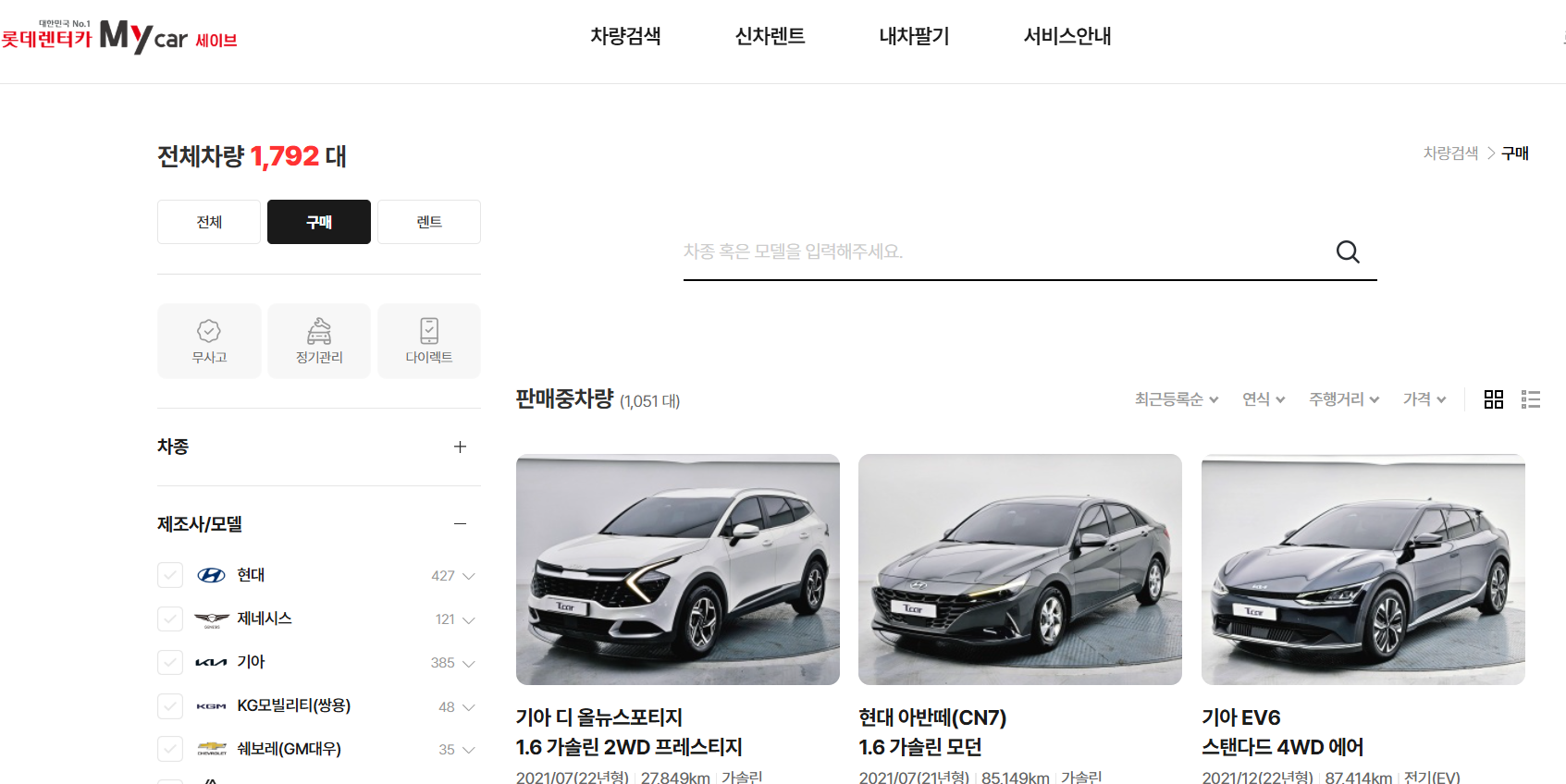Viewport: 1566px width, 784px height.
Task: Open 현대 아반떼(CN7) listing title
Action: (x=932, y=717)
